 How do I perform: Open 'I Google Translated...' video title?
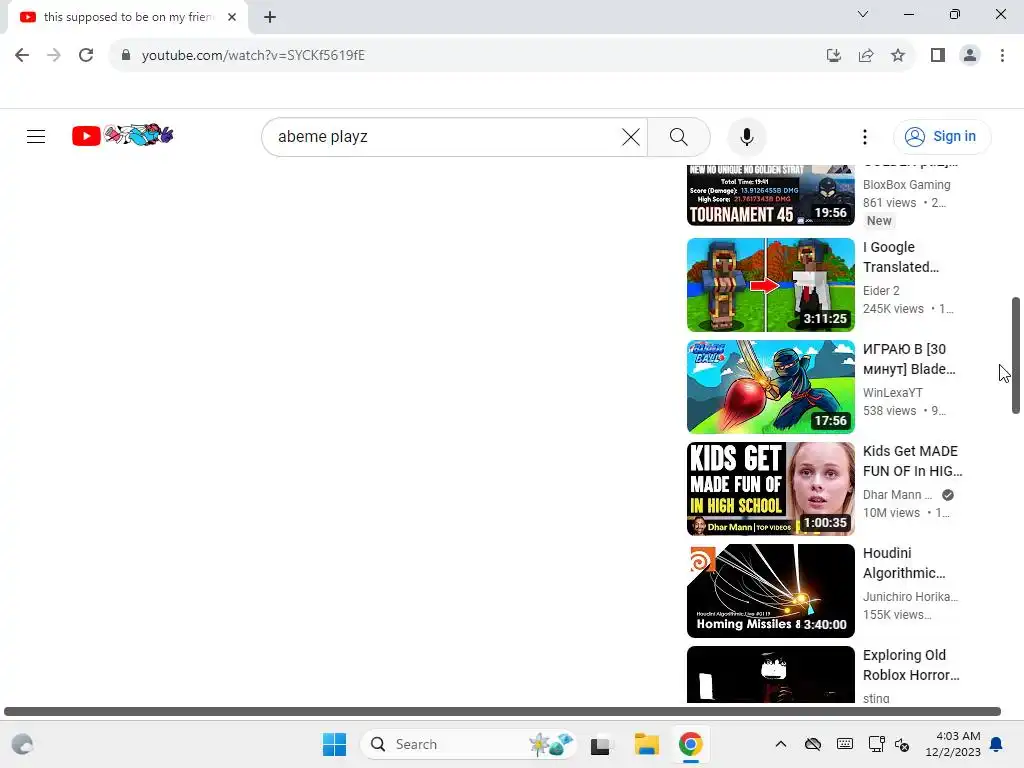tap(901, 257)
